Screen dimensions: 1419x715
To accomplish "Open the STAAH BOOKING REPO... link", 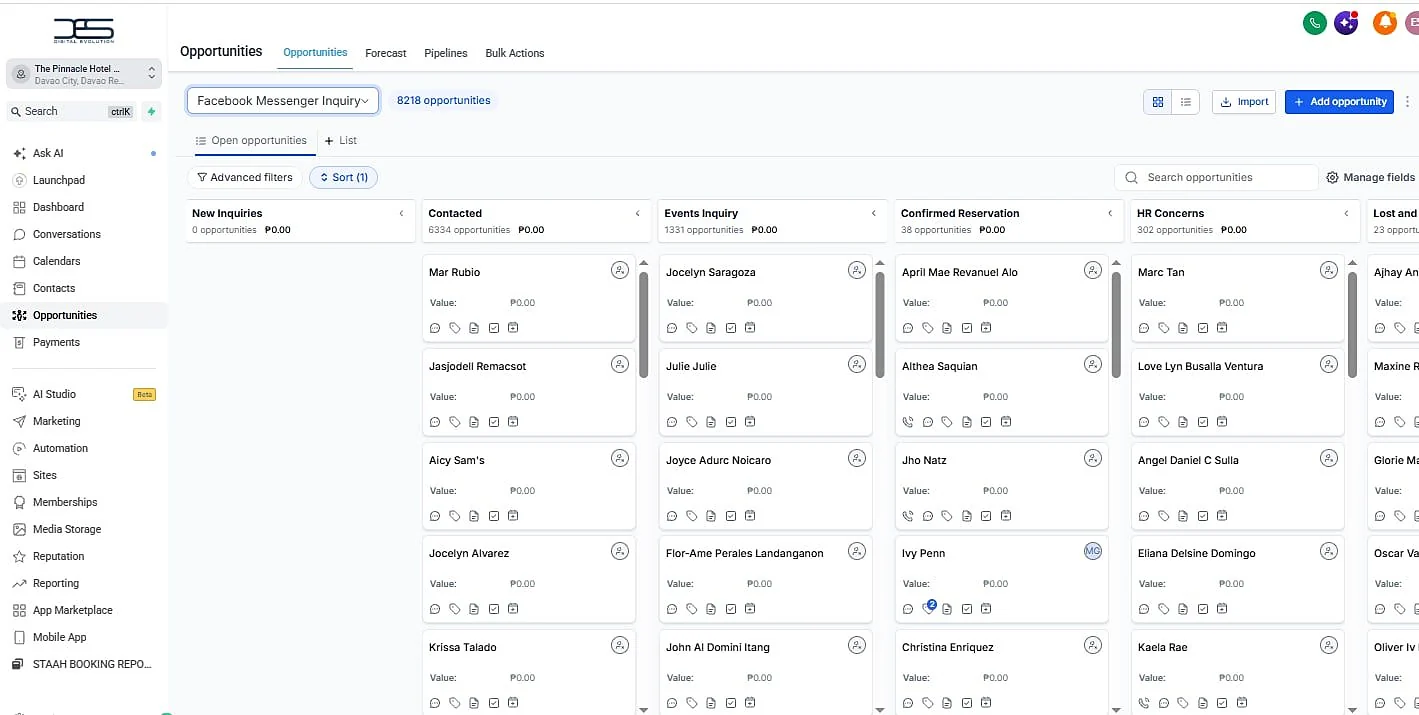I will [x=92, y=664].
